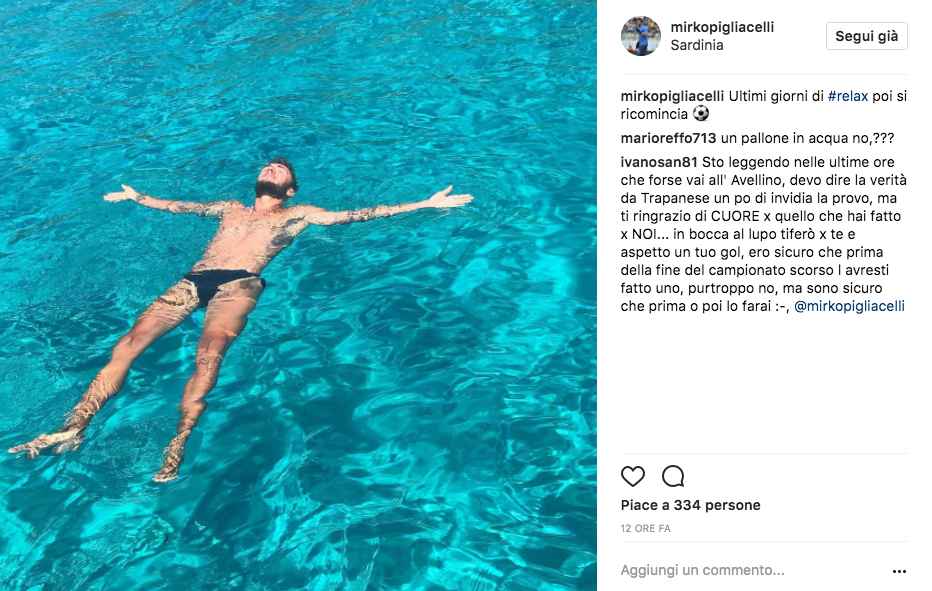Click the comment text "un pallone in acqua no"

[791, 138]
